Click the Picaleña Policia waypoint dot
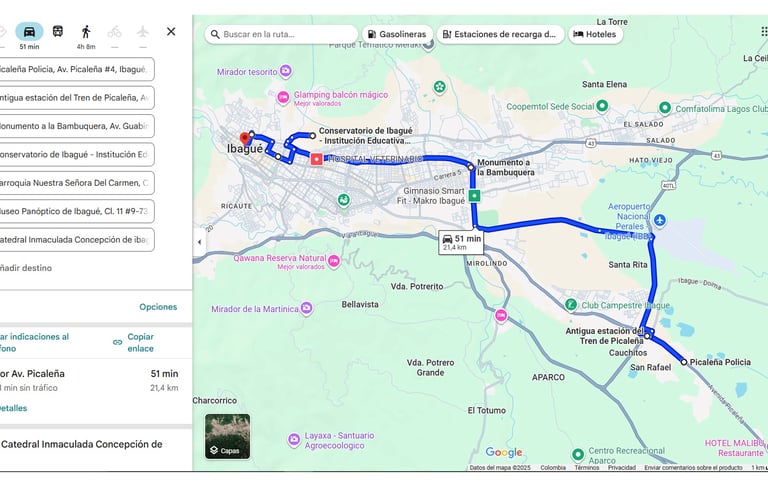The image size is (768, 487). [684, 362]
